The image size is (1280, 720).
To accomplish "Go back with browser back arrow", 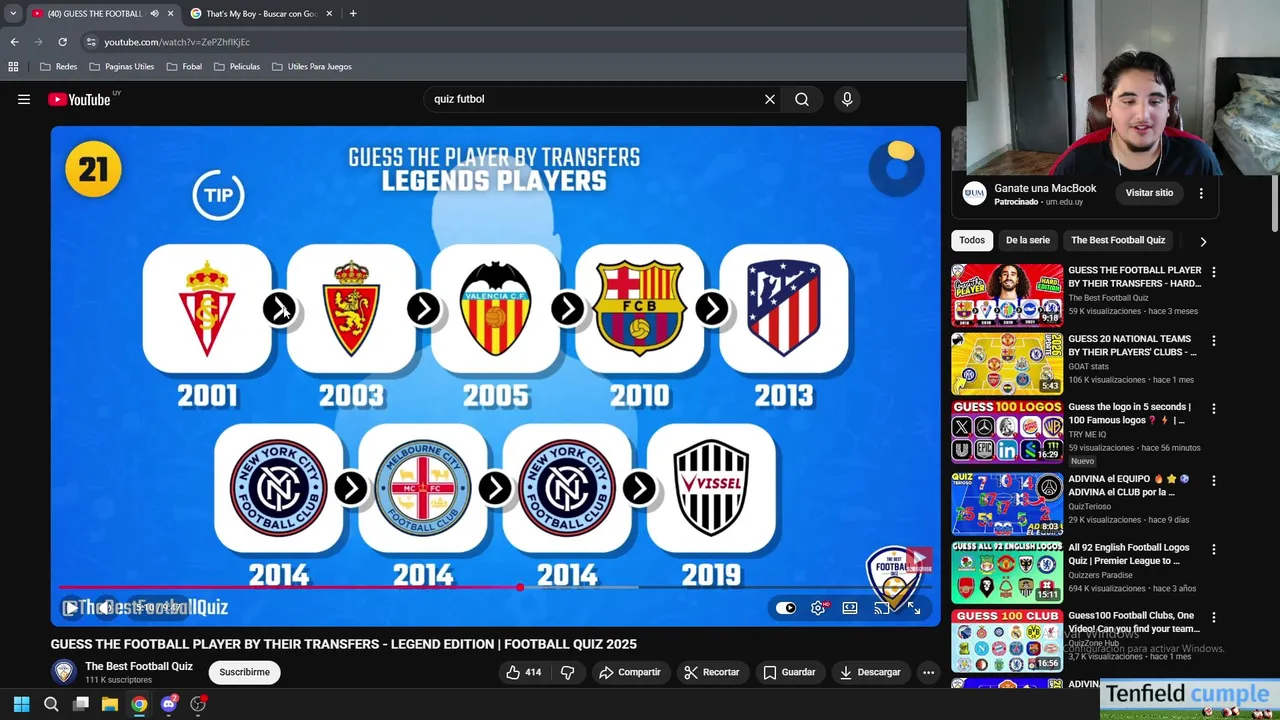I will 15,42.
